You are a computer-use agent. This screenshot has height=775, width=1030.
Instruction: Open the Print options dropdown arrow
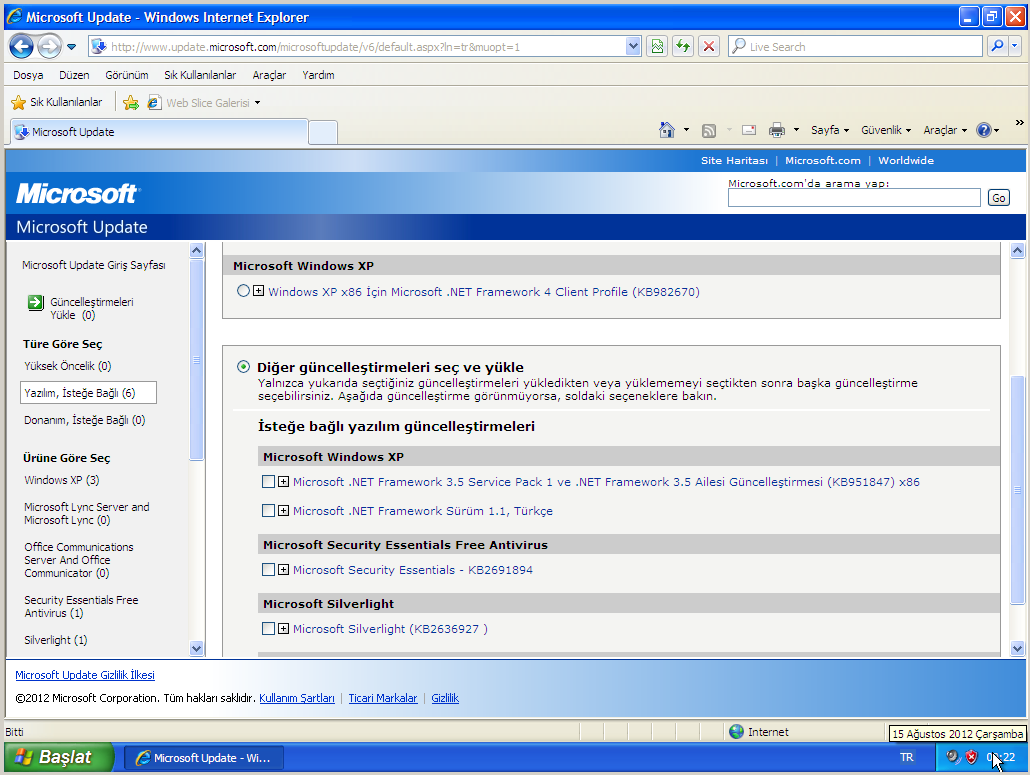click(796, 130)
